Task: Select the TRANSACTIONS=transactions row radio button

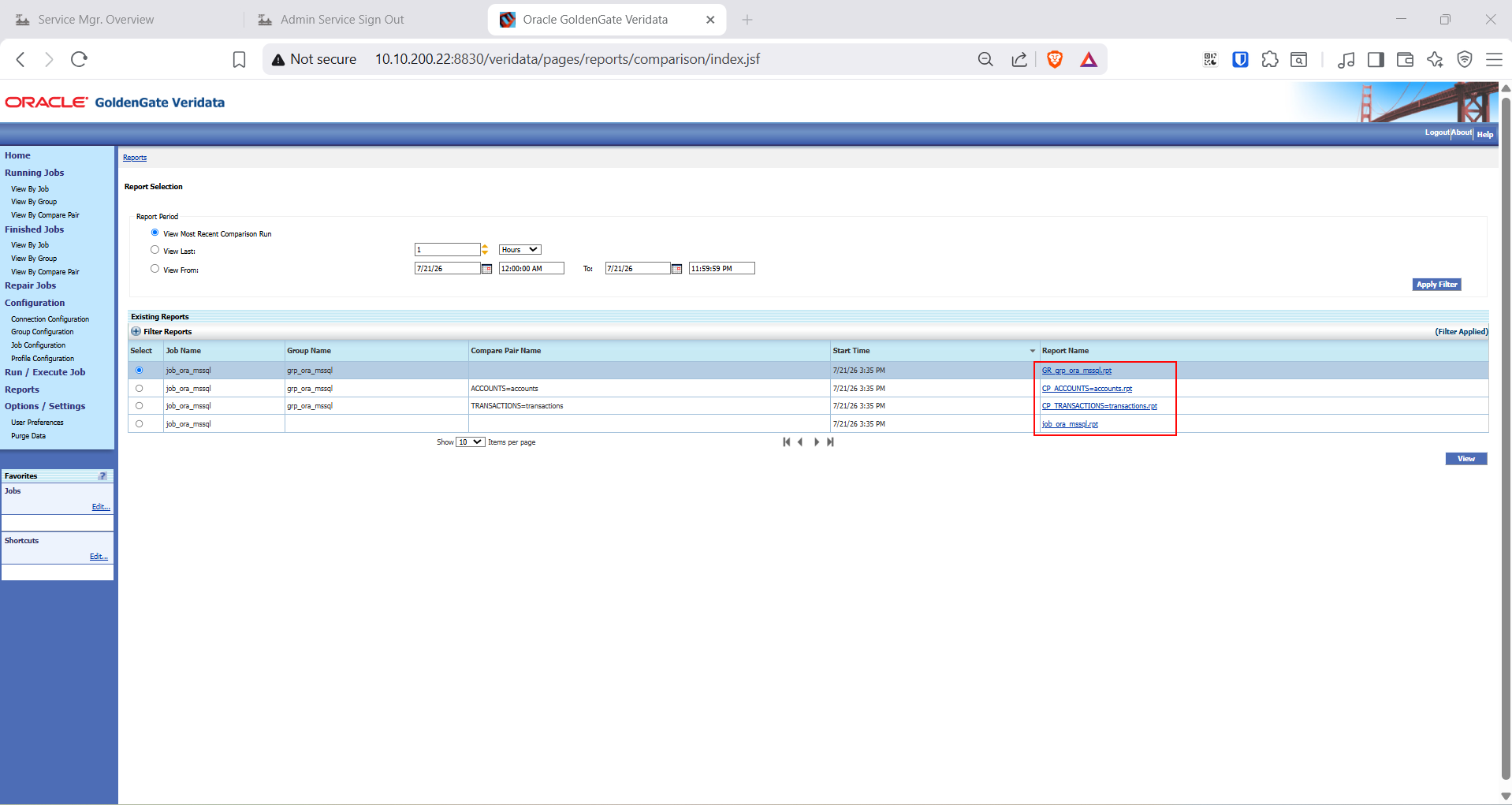Action: 140,406
